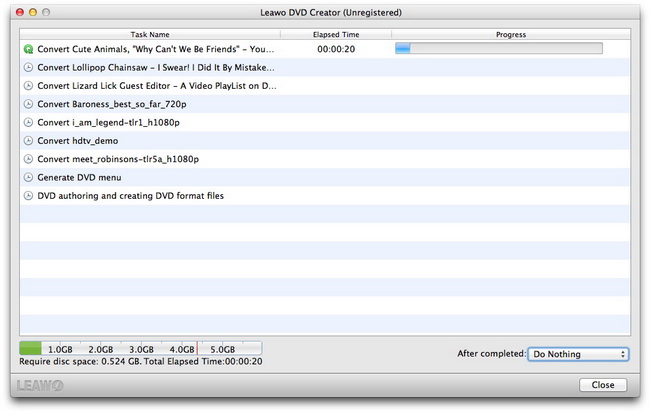The image size is (650, 413).
Task: Select Convert Lizard Lick Guest Editor task text
Action: (x=157, y=86)
